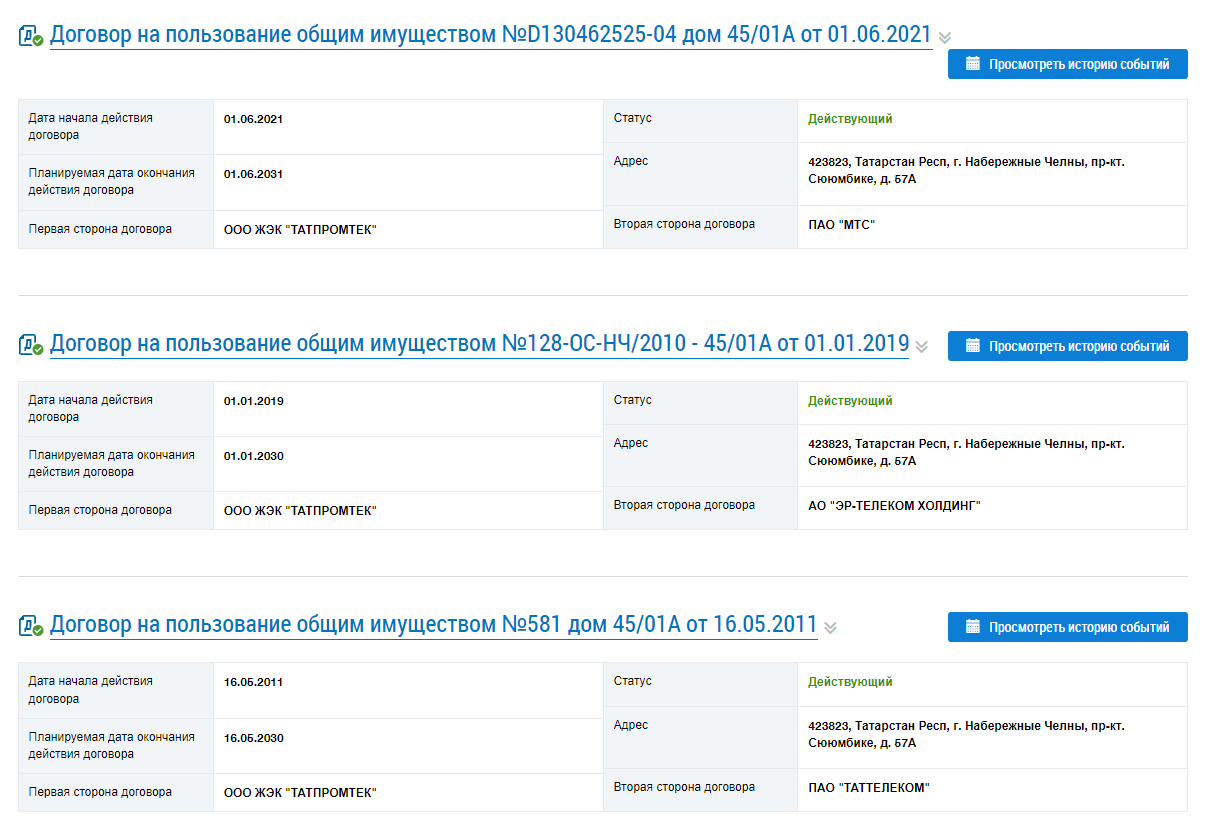
Task: Click Статус label in first contract table
Action: 633,118
